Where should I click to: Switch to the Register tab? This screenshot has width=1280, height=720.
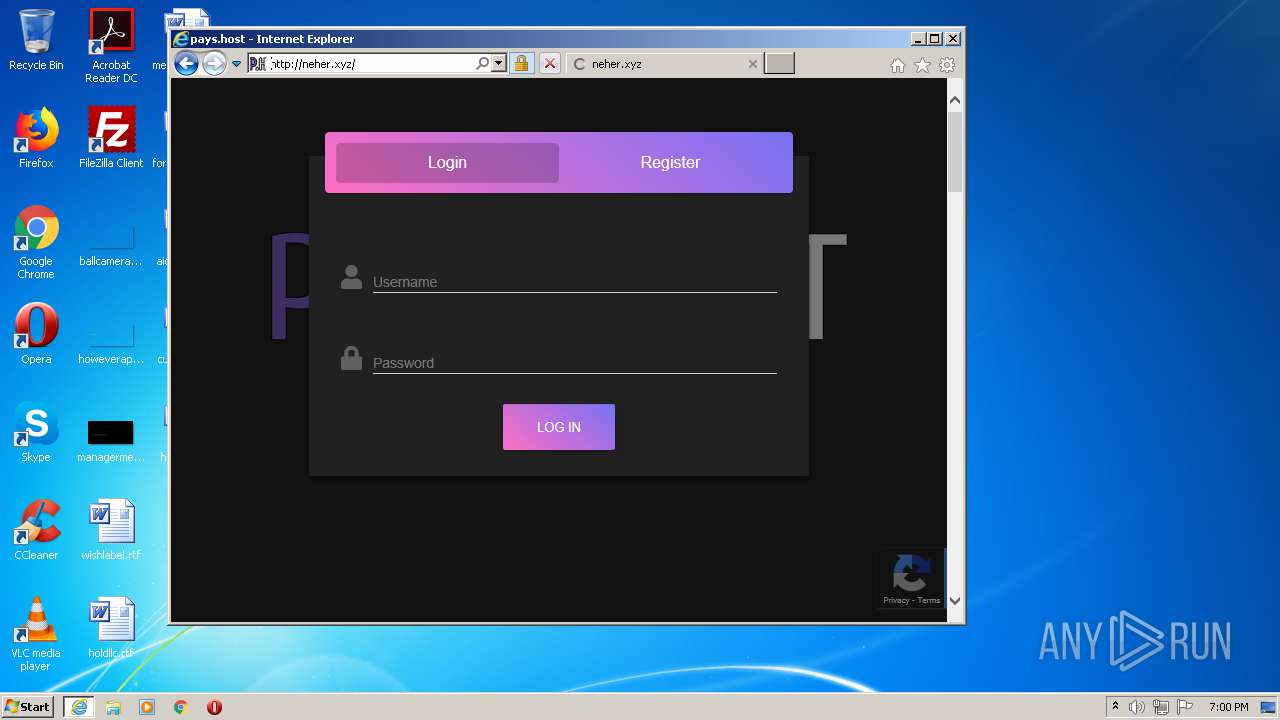point(670,163)
